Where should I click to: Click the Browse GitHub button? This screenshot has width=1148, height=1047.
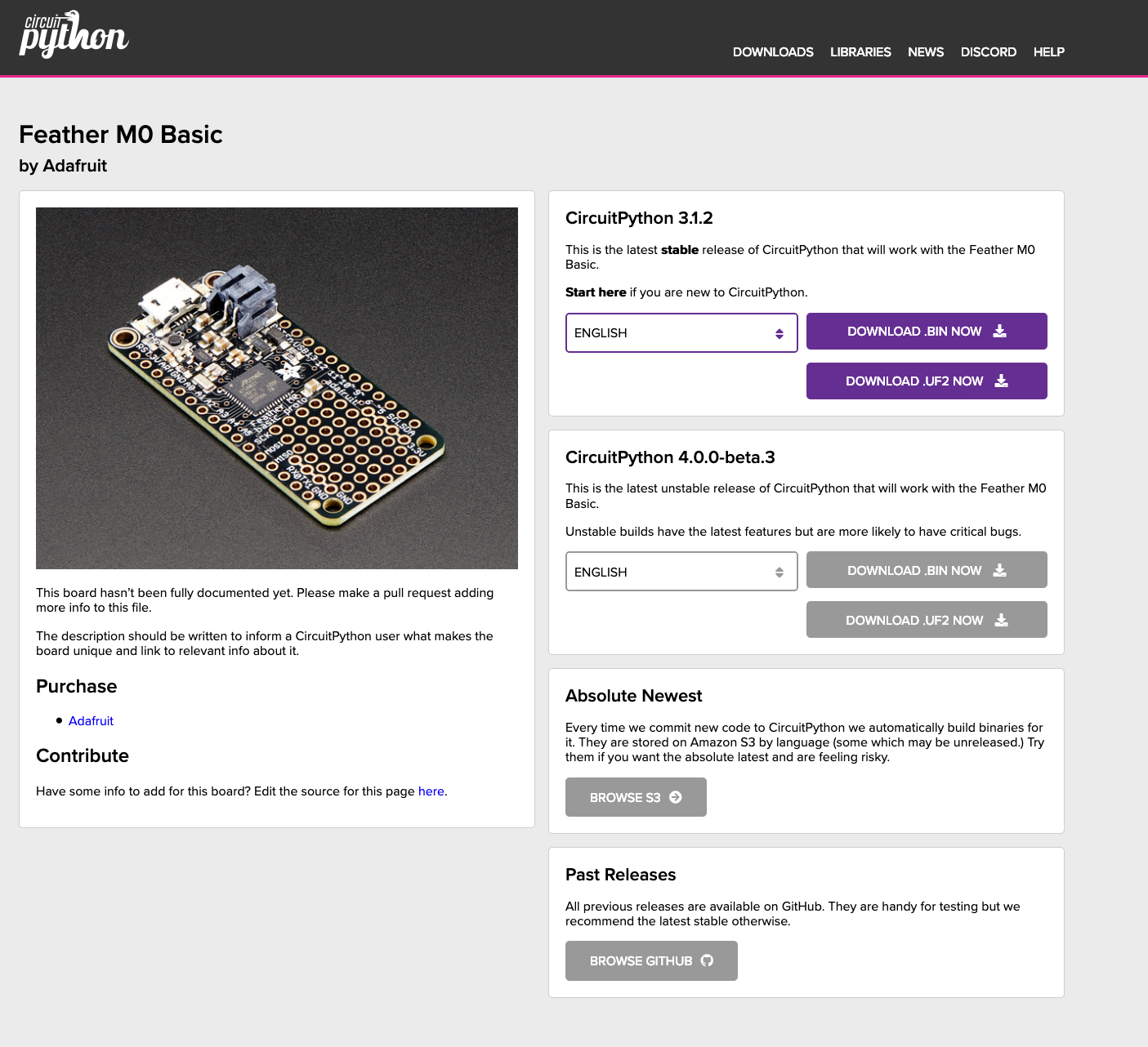[x=651, y=960]
